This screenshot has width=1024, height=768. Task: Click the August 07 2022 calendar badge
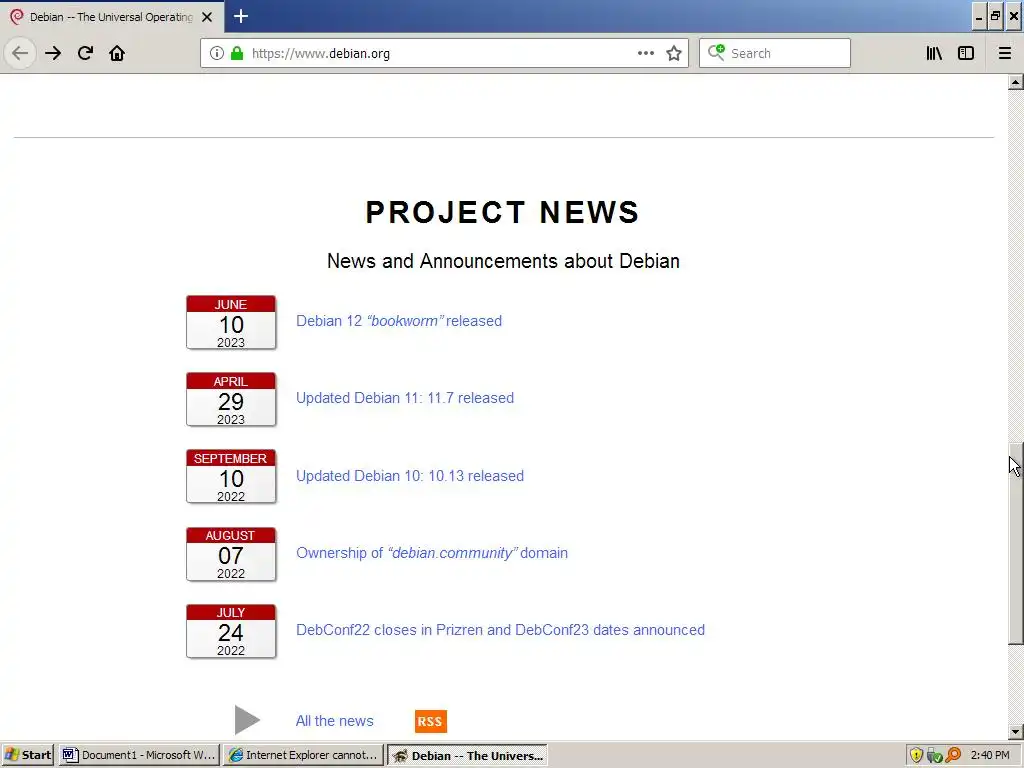(x=231, y=554)
